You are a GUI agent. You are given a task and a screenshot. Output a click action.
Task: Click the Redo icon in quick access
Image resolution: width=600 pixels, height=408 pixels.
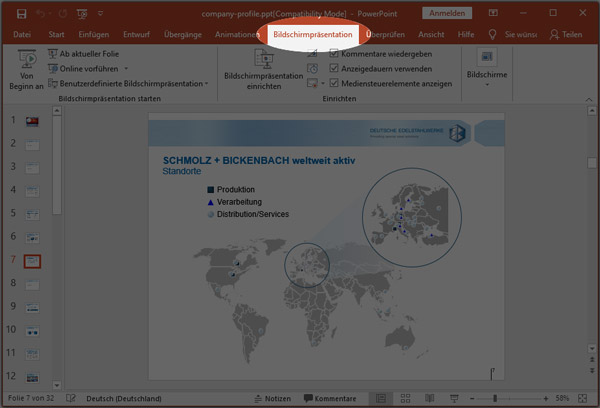(x=63, y=14)
